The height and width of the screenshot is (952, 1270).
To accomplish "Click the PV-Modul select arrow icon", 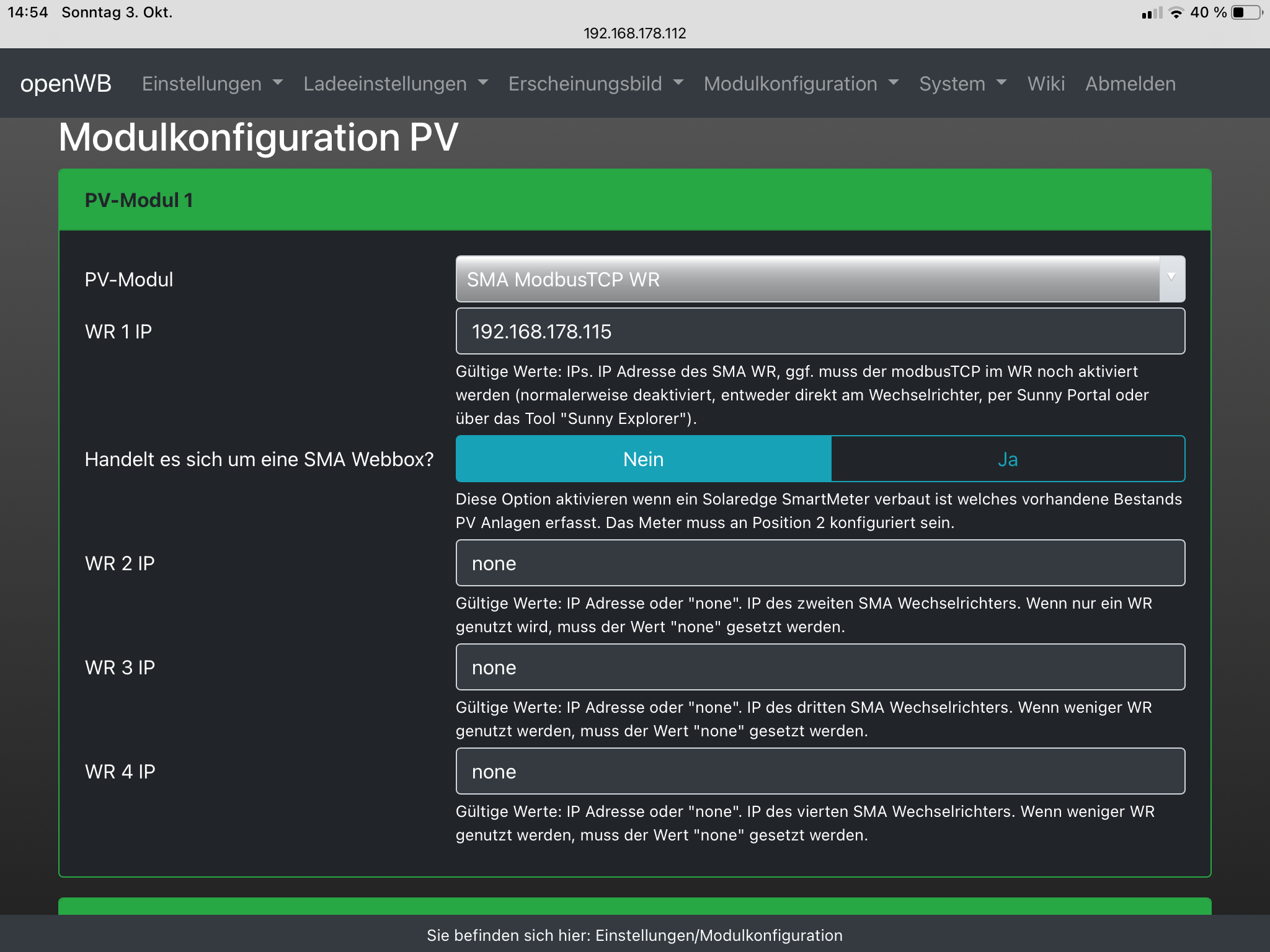I will (x=1171, y=278).
